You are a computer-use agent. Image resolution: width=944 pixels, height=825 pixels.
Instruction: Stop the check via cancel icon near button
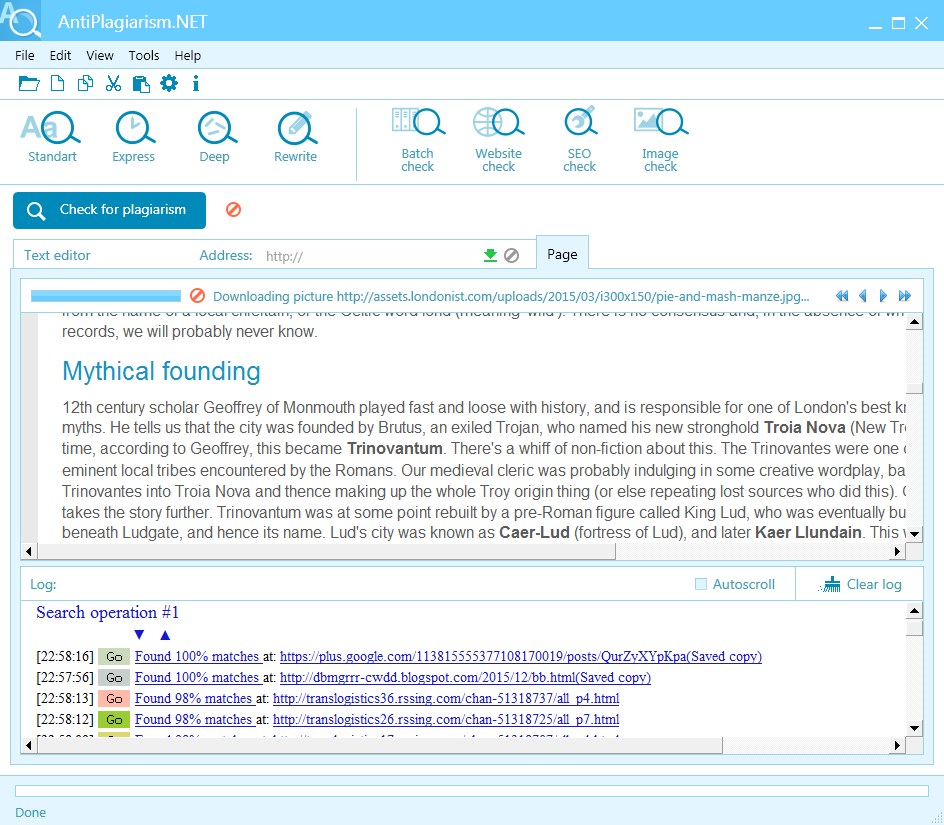pos(233,210)
